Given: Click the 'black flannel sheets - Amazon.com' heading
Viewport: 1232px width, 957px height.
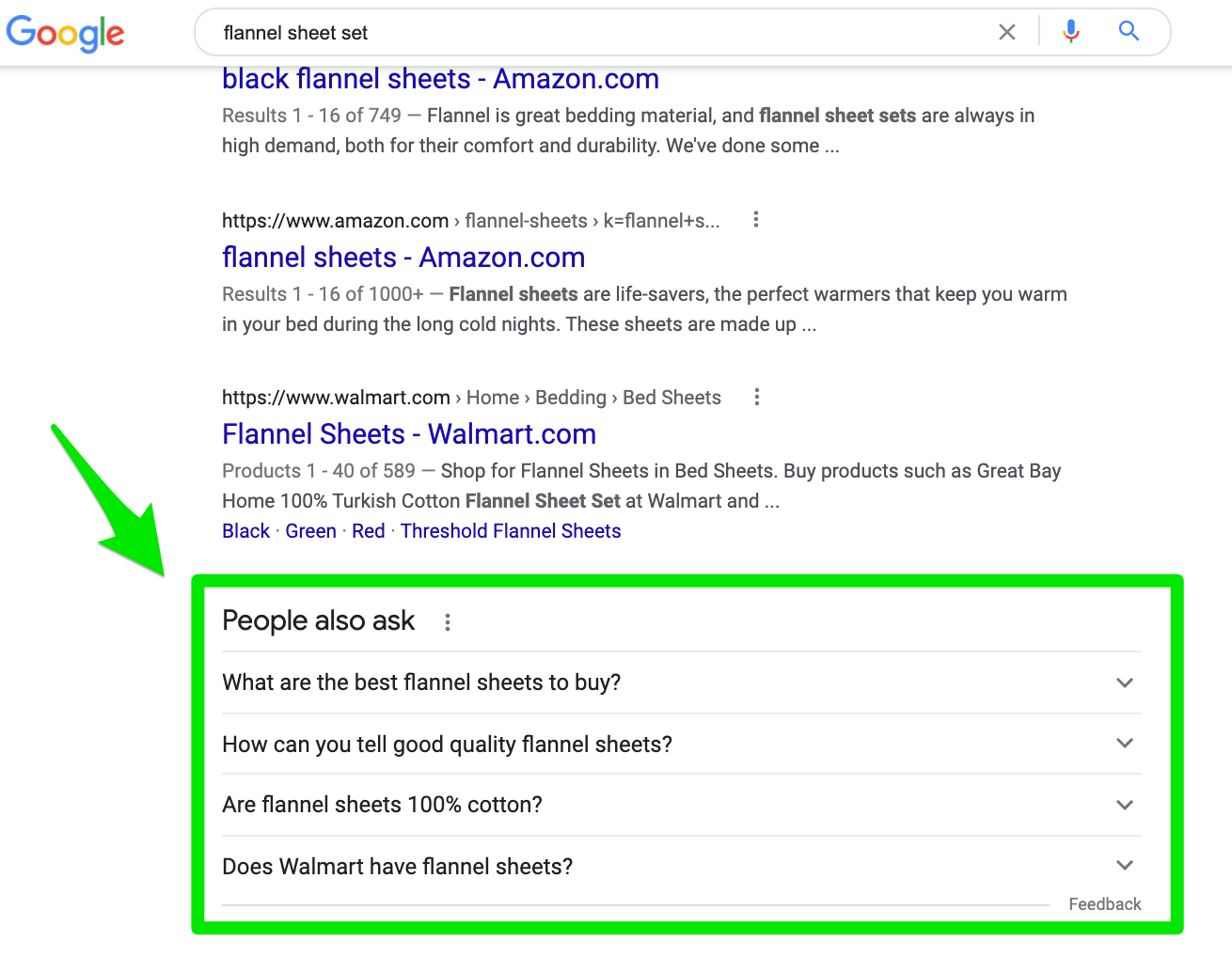Looking at the screenshot, I should [440, 79].
